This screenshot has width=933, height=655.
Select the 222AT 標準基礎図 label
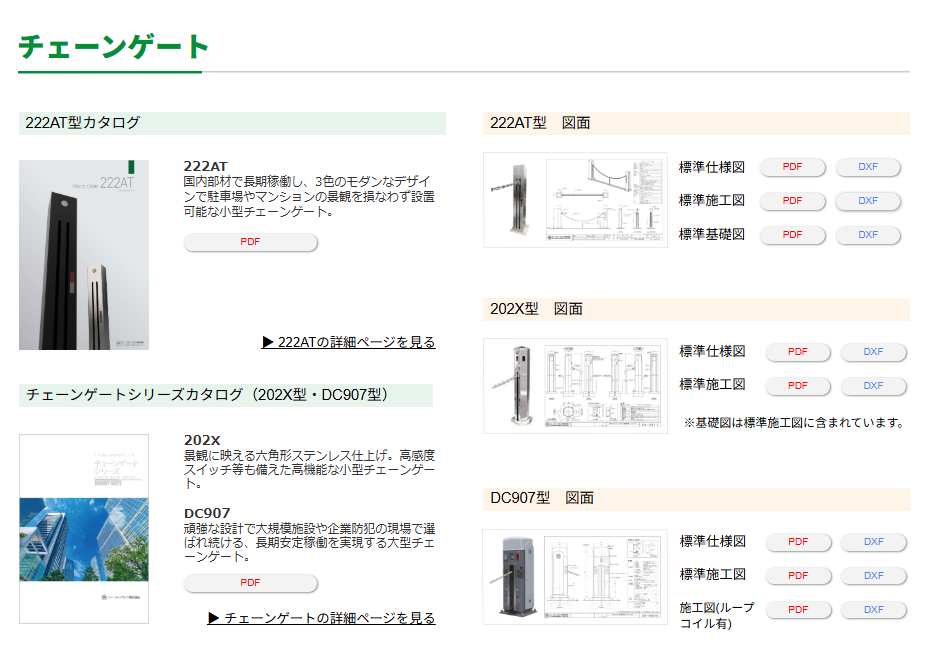(712, 235)
